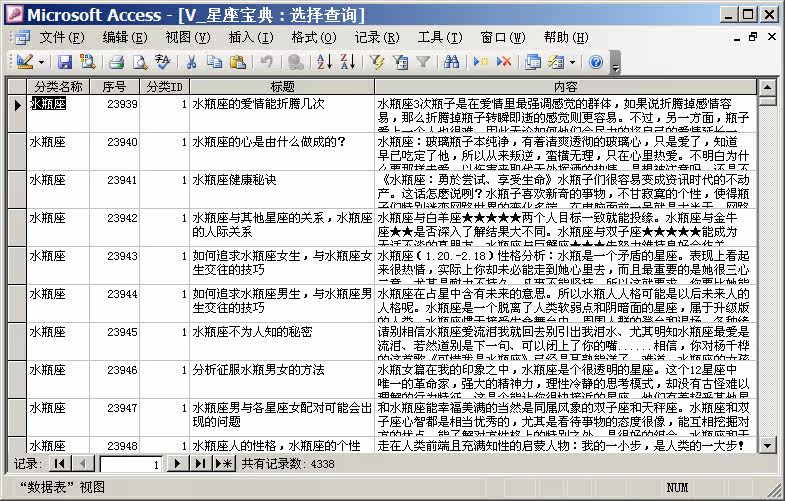Click the Find binoculars icon
The image size is (785, 501).
tap(451, 62)
